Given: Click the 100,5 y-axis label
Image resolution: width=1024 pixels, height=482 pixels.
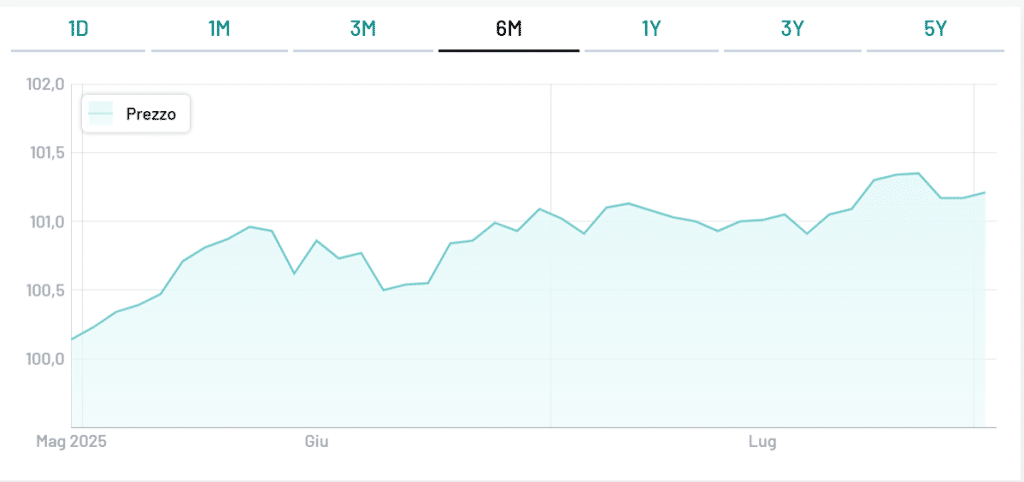Looking at the screenshot, I should click(x=46, y=290).
